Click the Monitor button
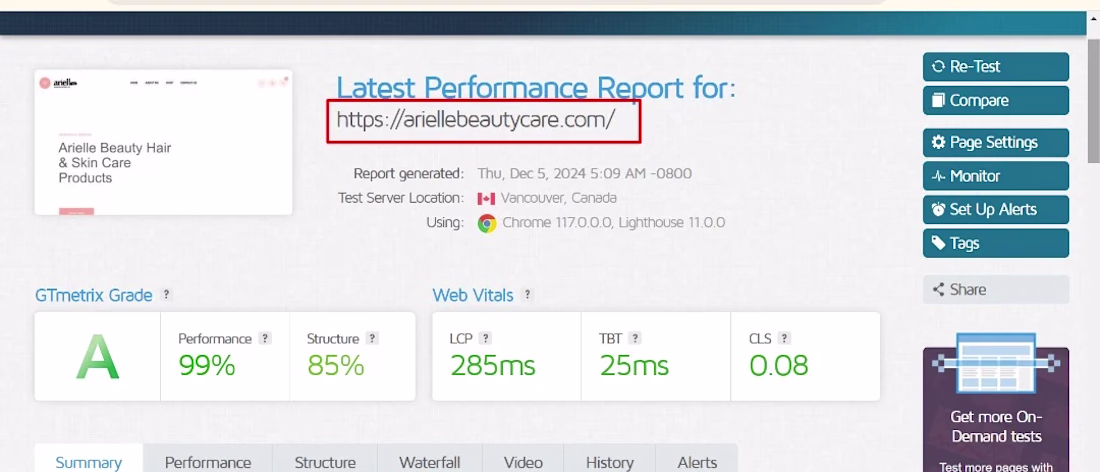1100x472 pixels. coord(995,176)
